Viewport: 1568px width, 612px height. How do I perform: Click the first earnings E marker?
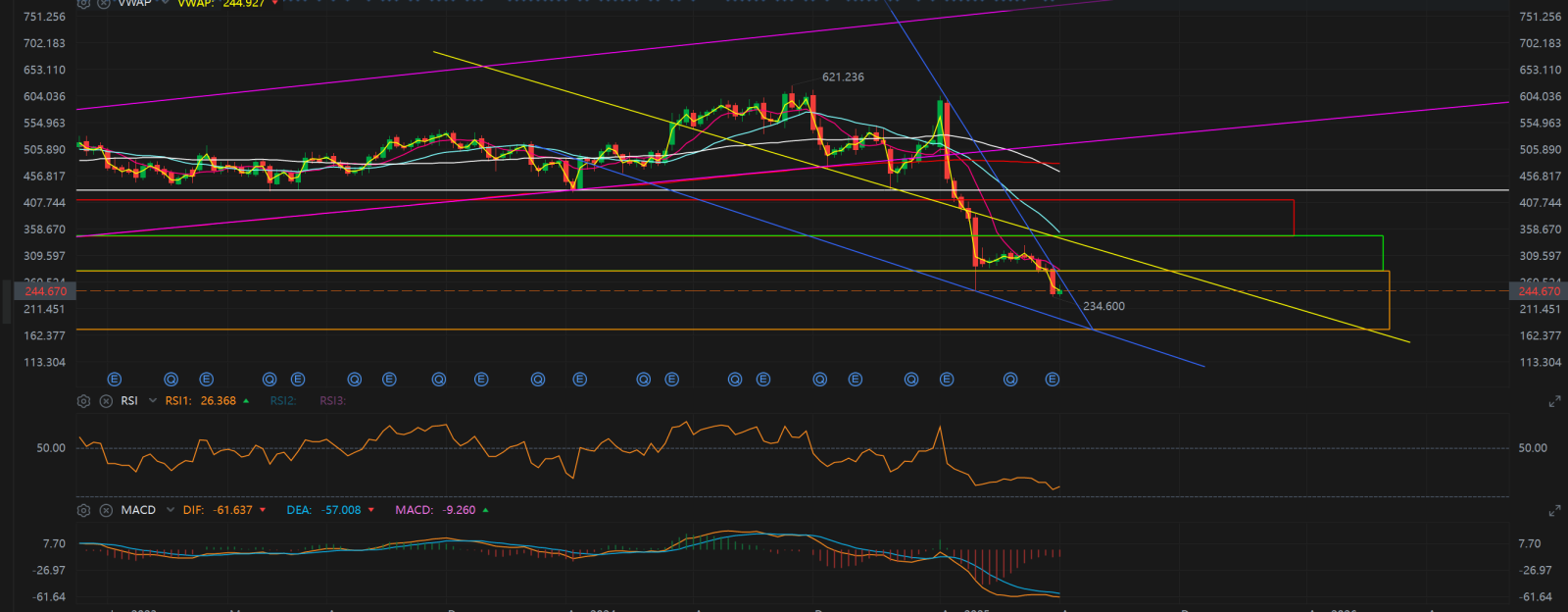pyautogui.click(x=114, y=380)
